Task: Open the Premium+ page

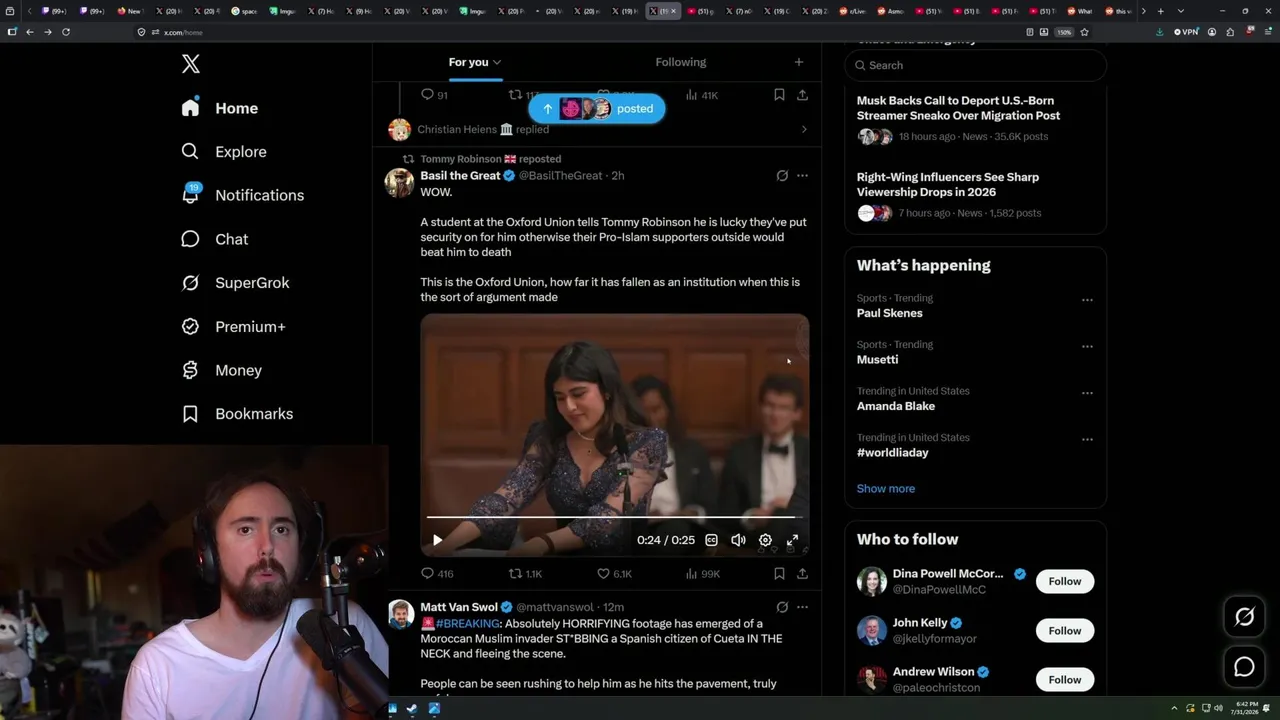Action: [233, 327]
